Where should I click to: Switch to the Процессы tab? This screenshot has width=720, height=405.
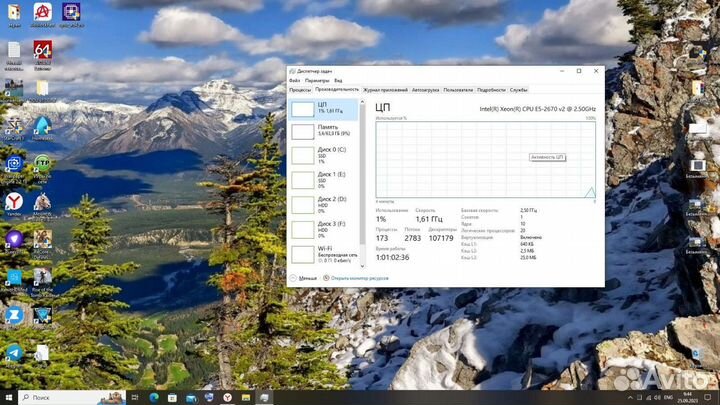click(x=300, y=89)
